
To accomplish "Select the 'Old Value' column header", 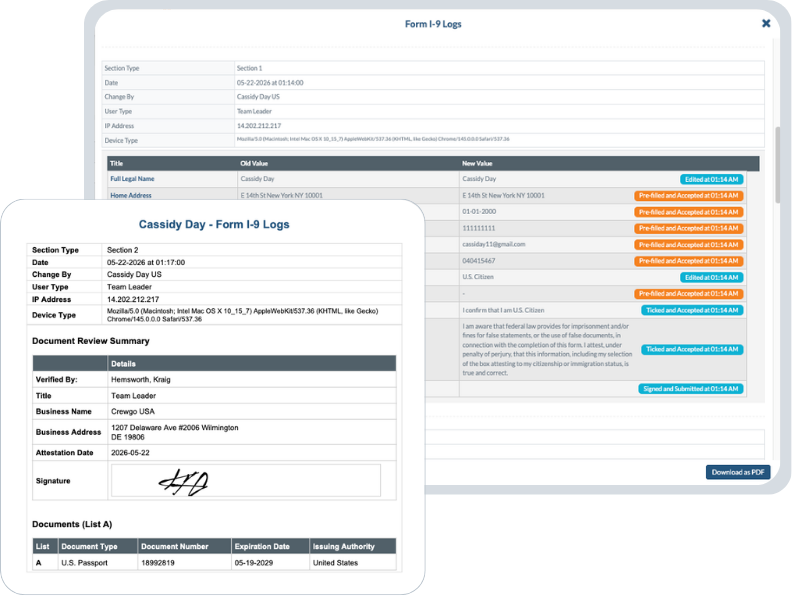I will 254,163.
